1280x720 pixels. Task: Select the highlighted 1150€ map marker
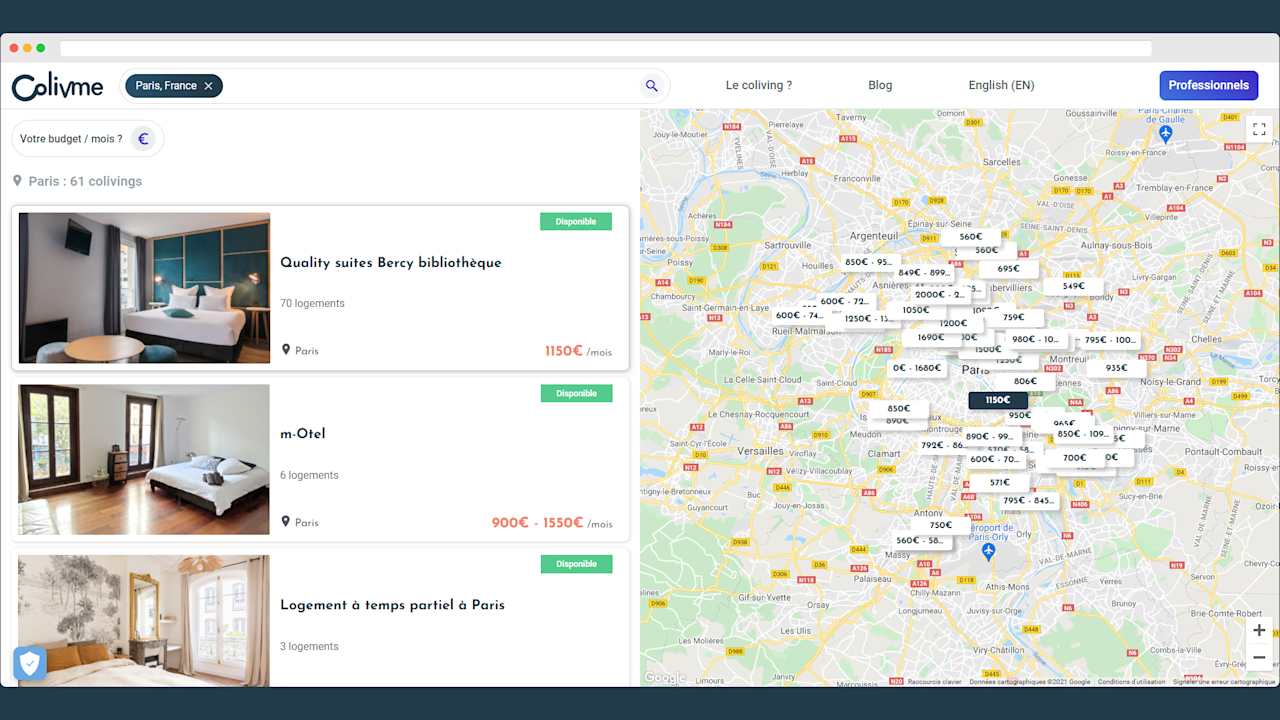[998, 400]
